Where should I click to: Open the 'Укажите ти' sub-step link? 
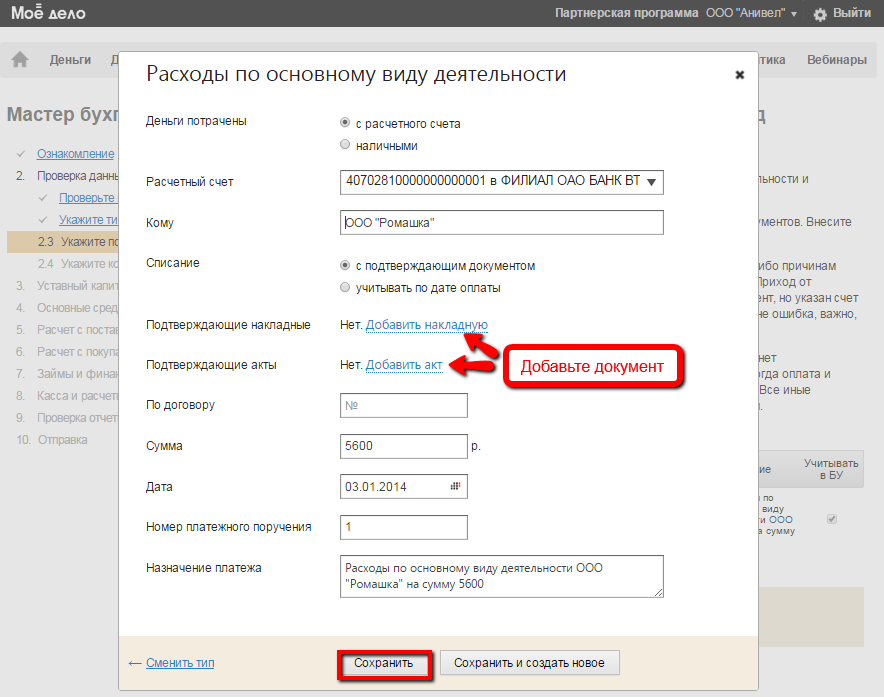(x=89, y=220)
